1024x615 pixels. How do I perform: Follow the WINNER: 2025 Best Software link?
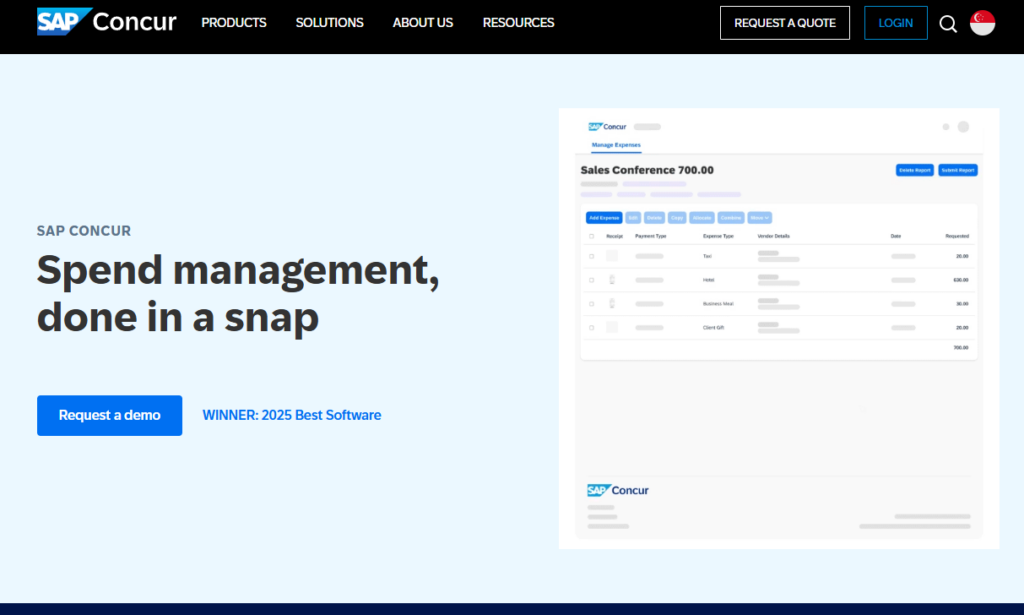tap(291, 415)
